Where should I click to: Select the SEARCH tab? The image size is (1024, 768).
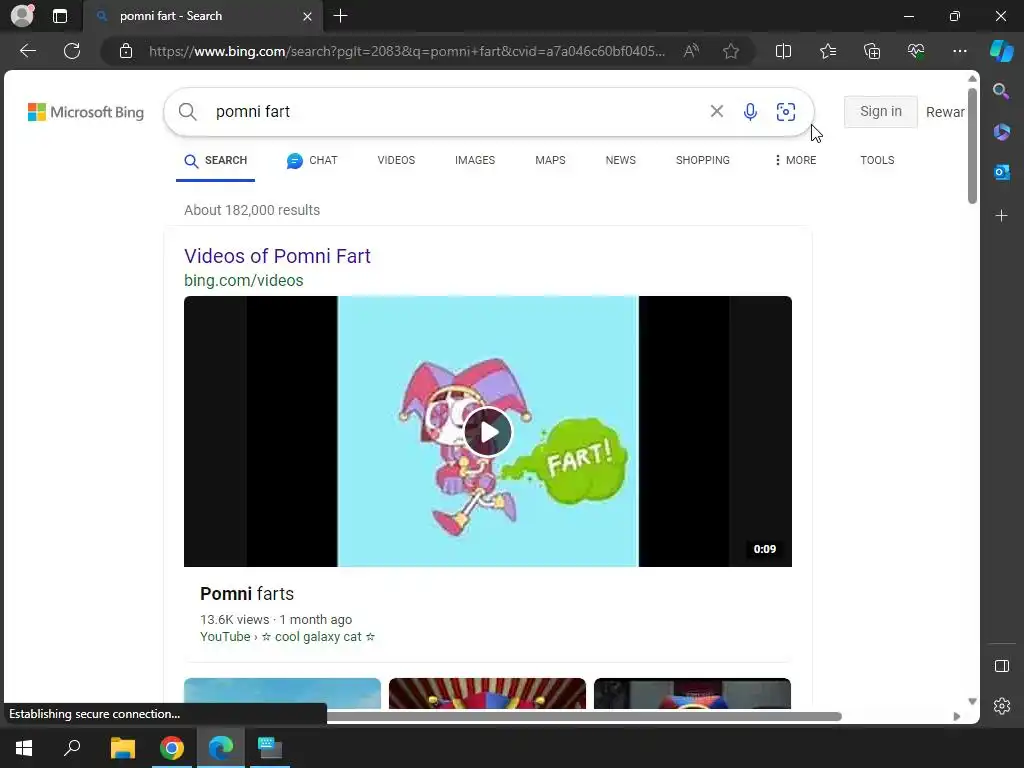[216, 161]
